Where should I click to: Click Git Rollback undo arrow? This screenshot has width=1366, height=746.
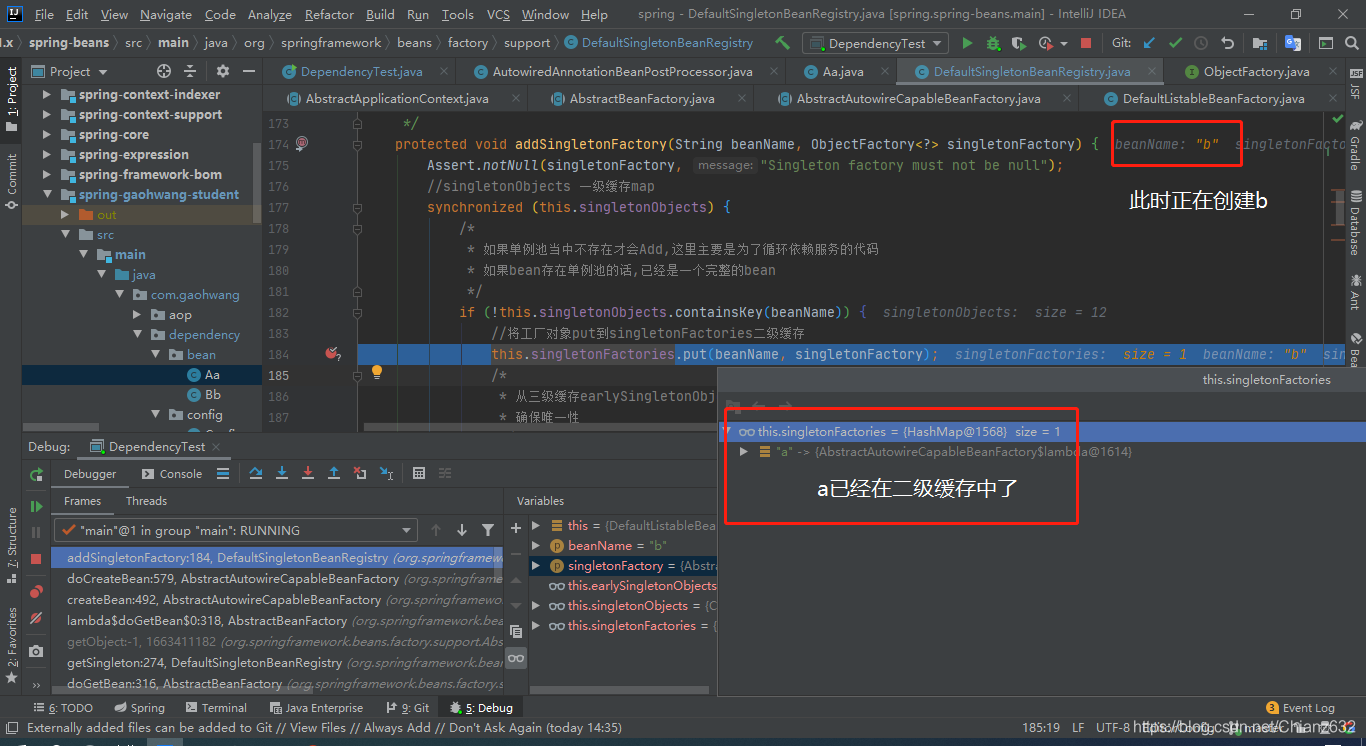(x=1227, y=43)
